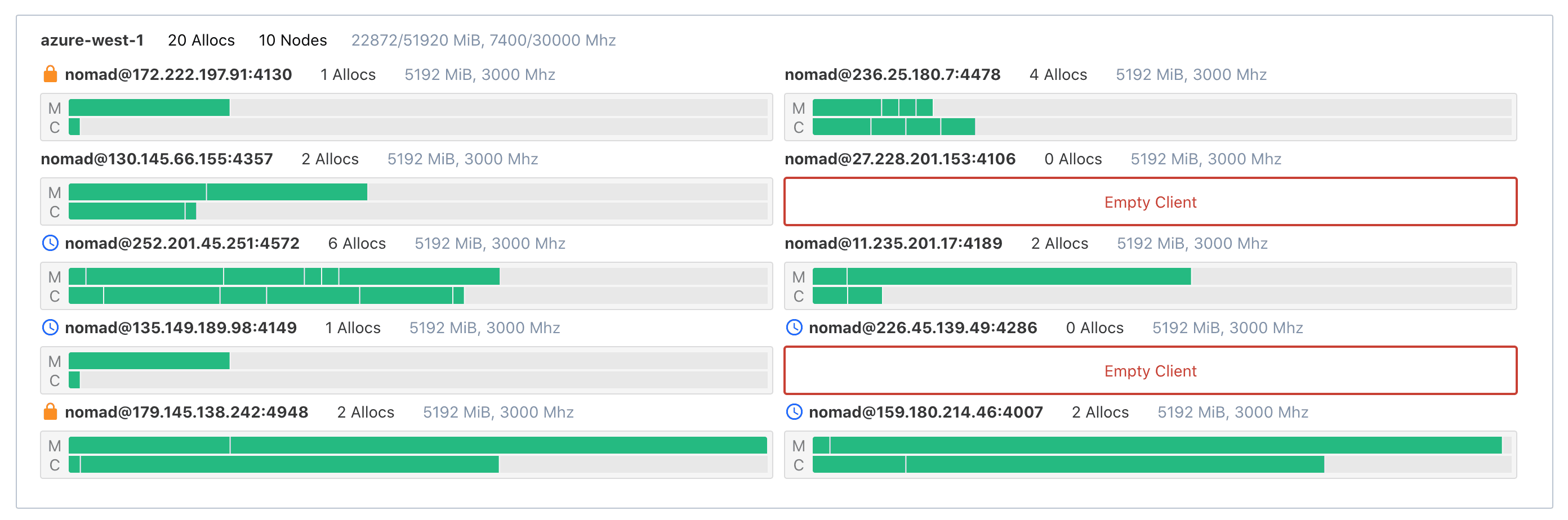Click the clock icon beside nomad@252.201.45.251:4572
The width and height of the screenshot is (1568, 520).
coord(51,243)
